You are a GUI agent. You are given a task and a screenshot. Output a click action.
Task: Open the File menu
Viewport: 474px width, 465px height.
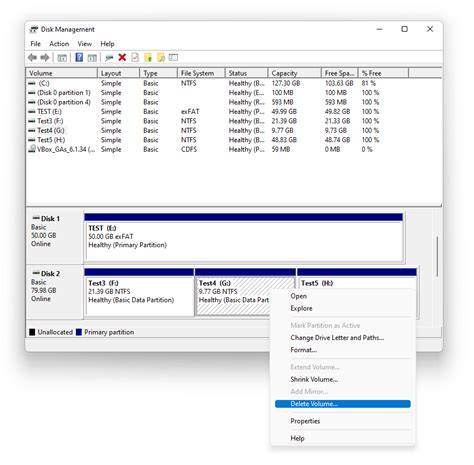[x=35, y=44]
